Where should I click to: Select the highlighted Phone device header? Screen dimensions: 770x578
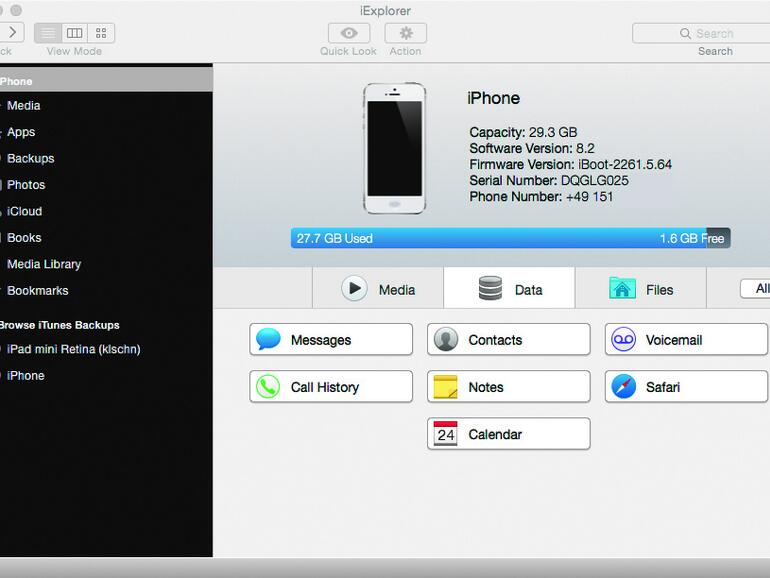click(106, 81)
